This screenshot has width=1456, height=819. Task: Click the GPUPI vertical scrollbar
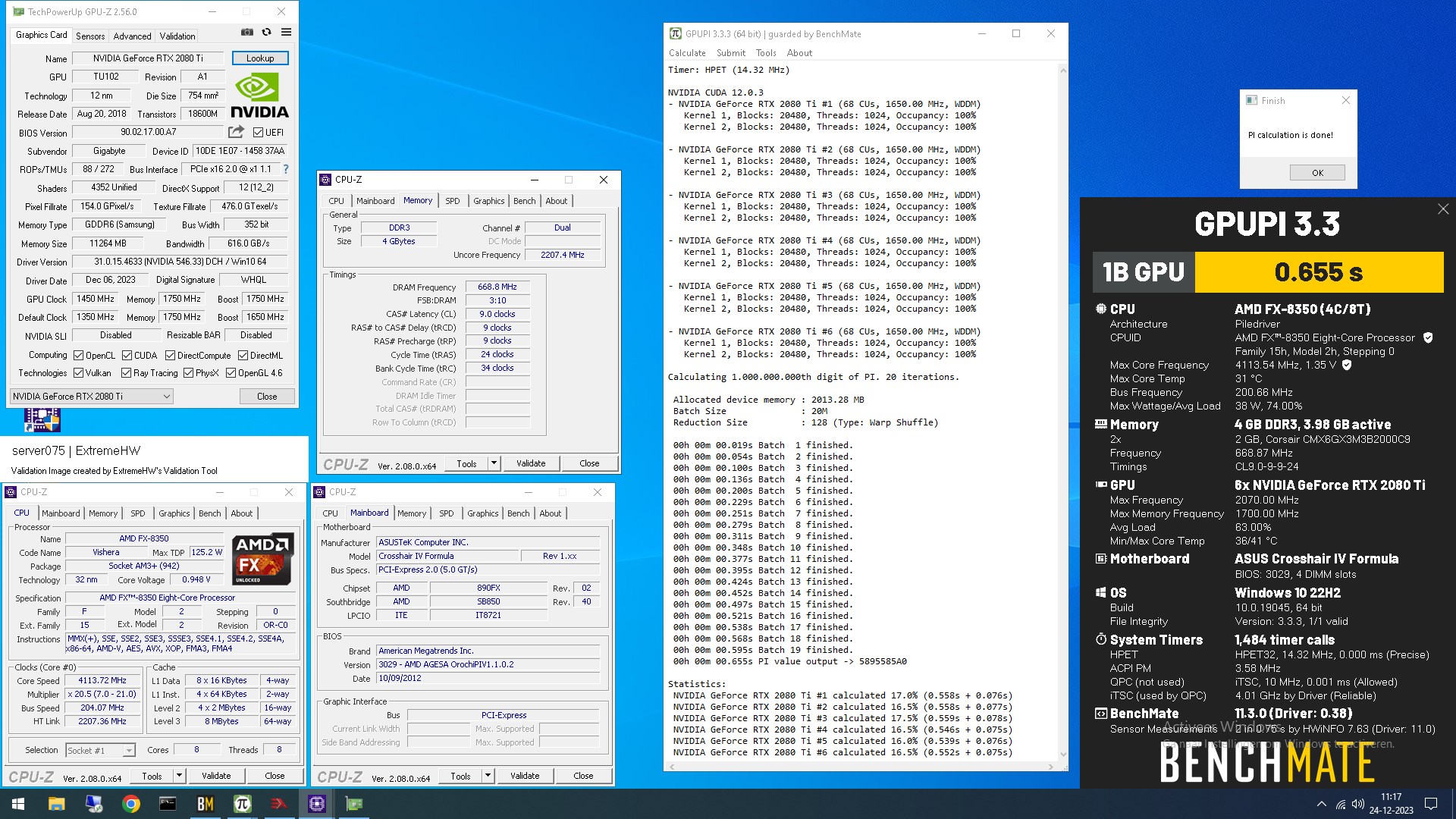(x=1062, y=412)
